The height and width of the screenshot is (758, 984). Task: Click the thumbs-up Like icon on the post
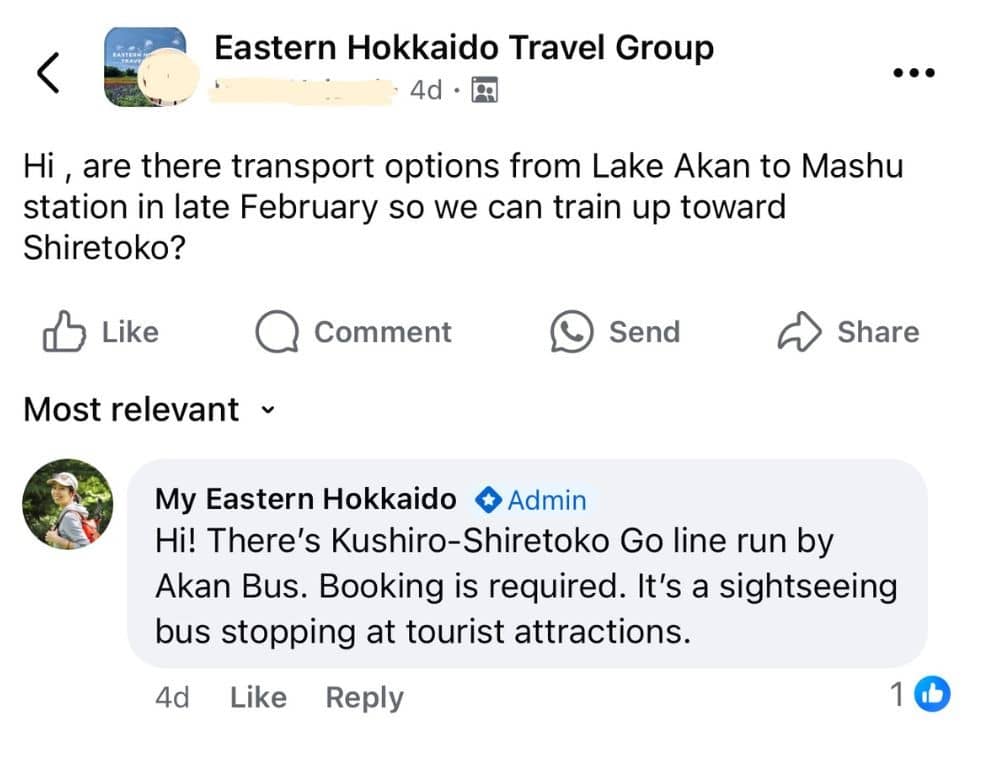tap(64, 331)
